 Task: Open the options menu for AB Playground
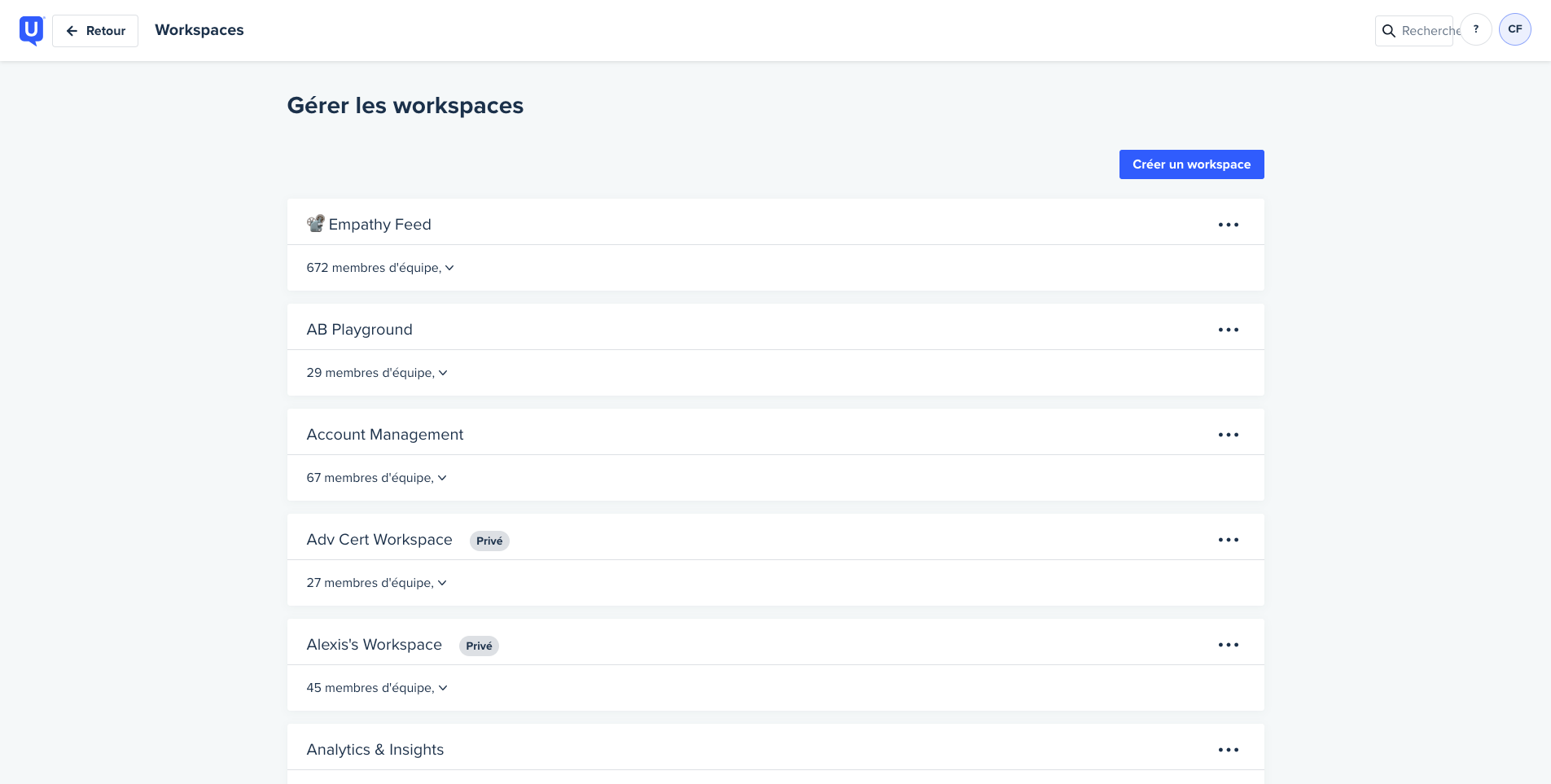(x=1229, y=329)
